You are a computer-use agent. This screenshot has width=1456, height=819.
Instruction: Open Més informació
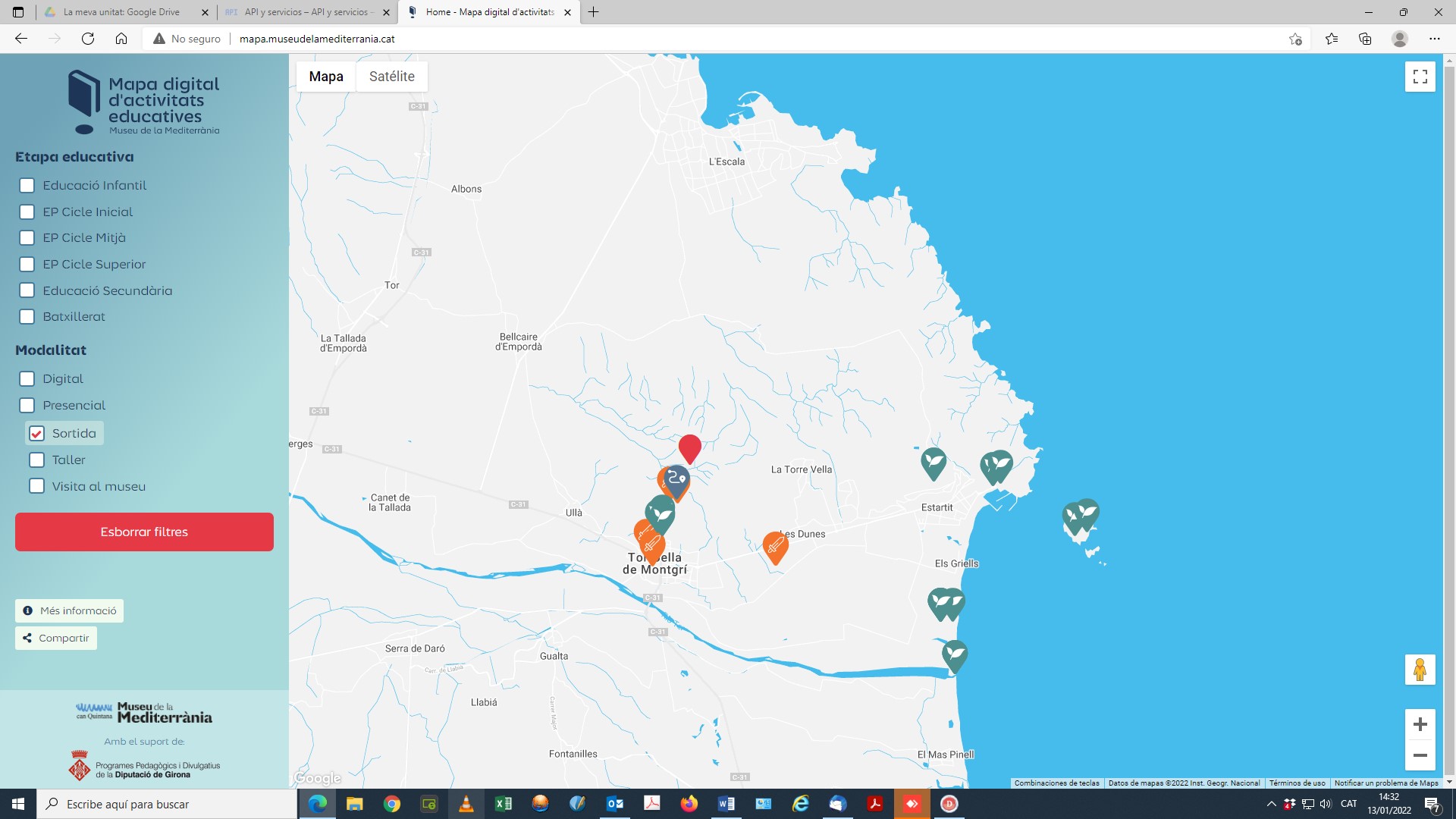pyautogui.click(x=68, y=610)
